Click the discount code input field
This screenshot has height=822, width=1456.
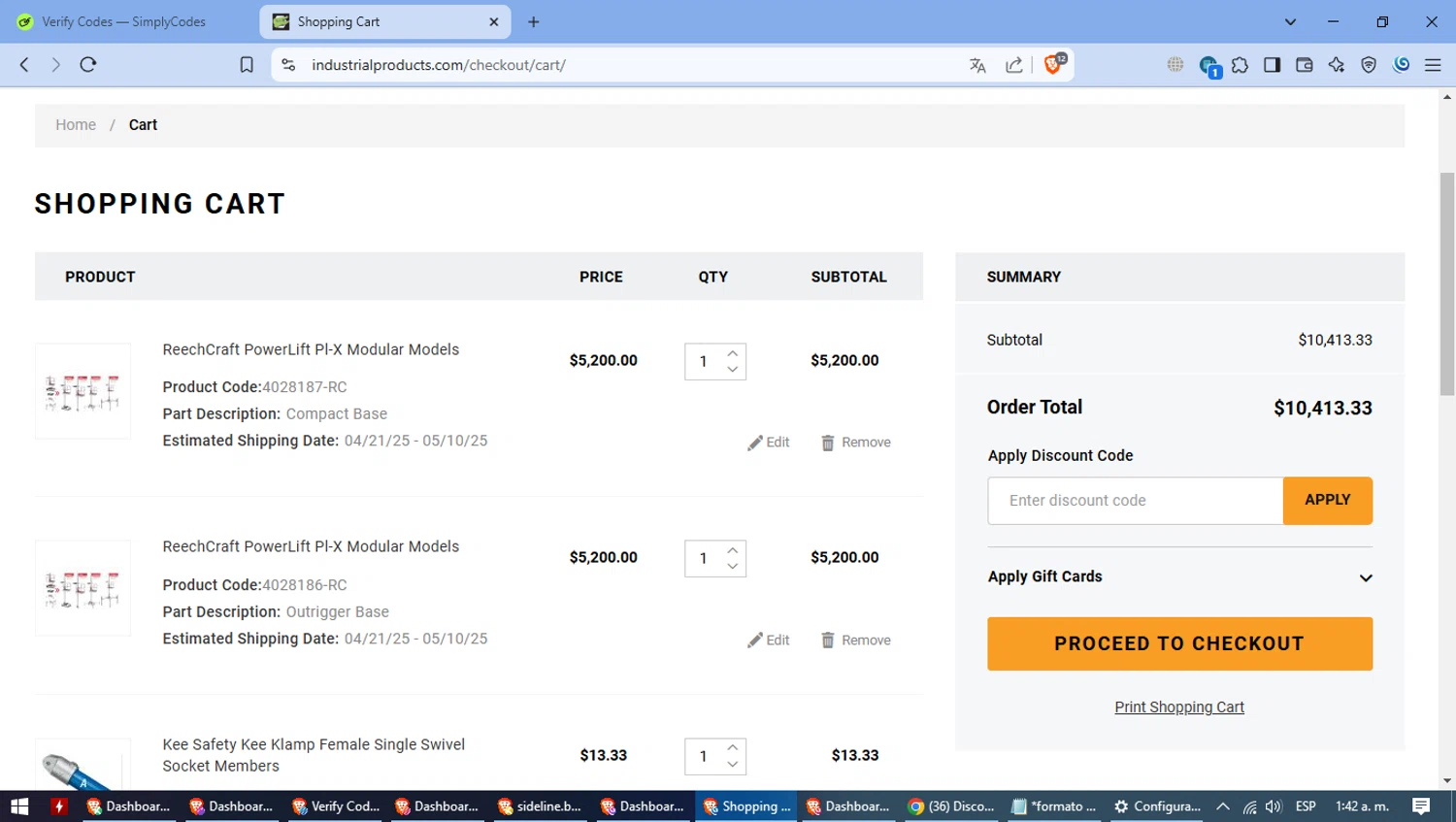1135,501
